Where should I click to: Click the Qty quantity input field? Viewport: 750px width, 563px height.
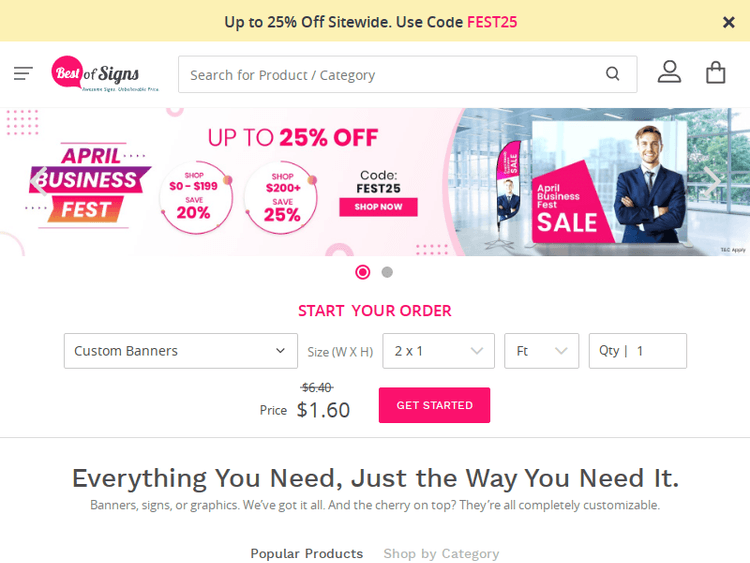tap(655, 351)
